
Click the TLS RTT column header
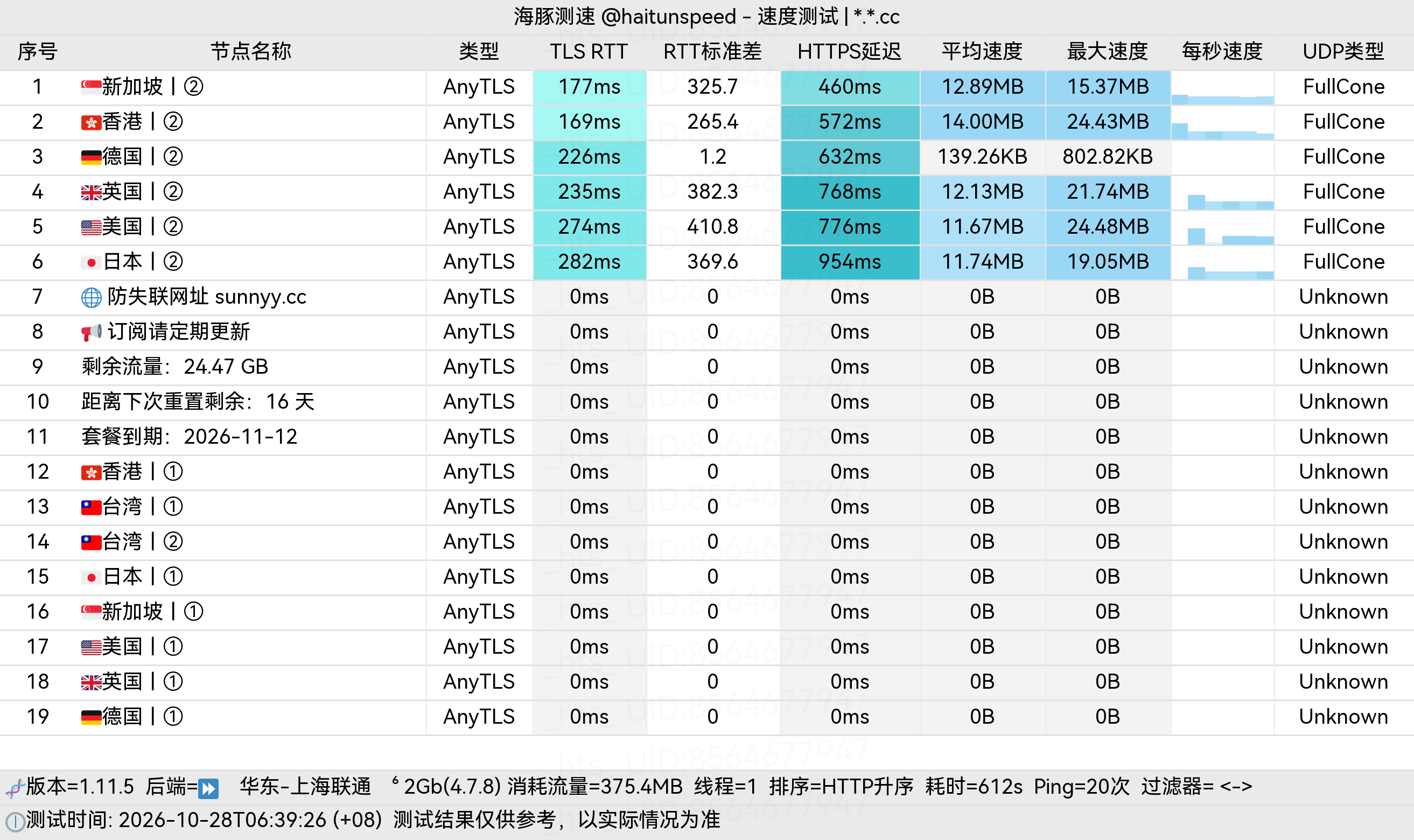589,52
